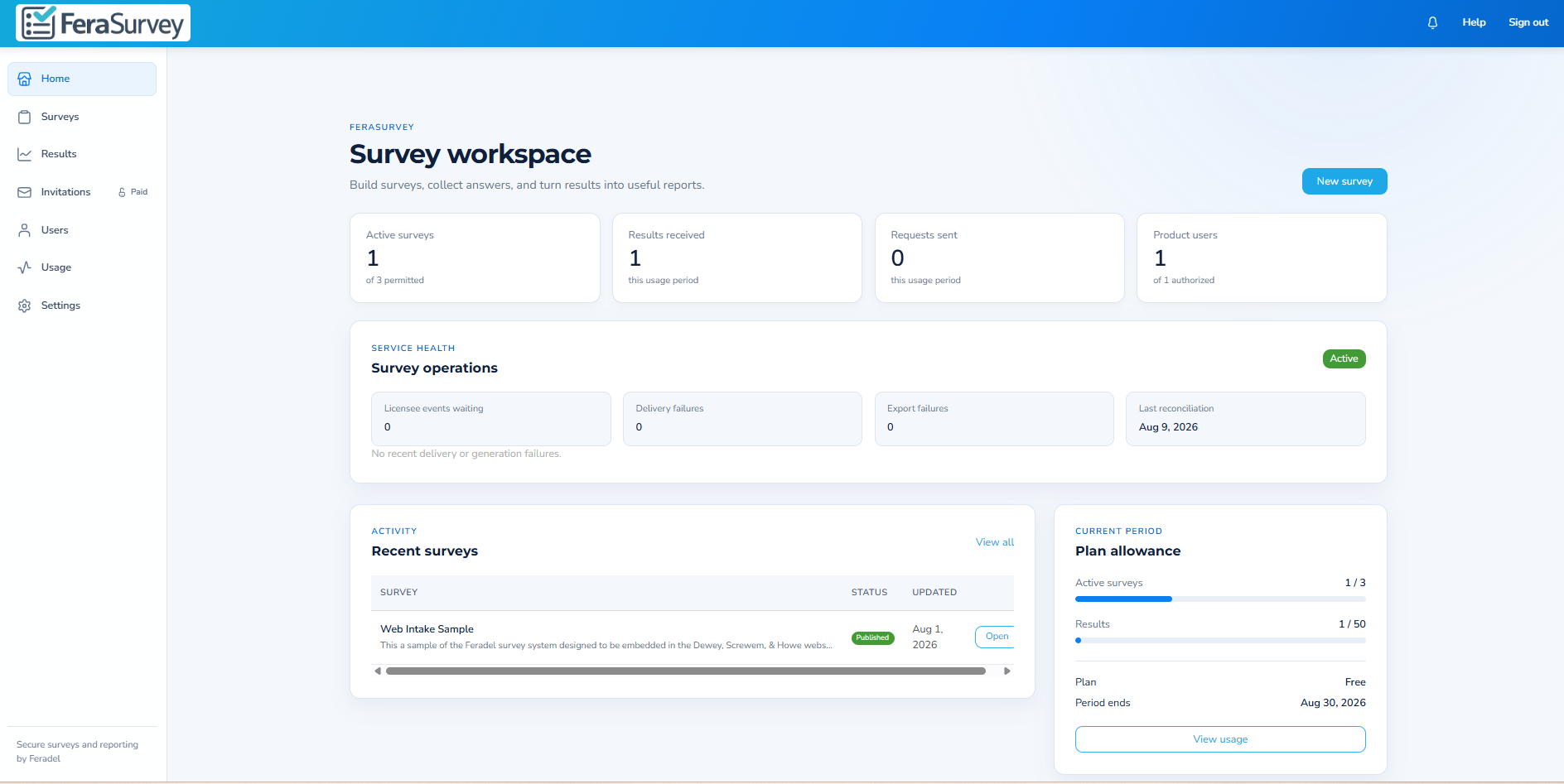Click the 'Free' plan value
This screenshot has width=1564, height=784.
[1355, 682]
